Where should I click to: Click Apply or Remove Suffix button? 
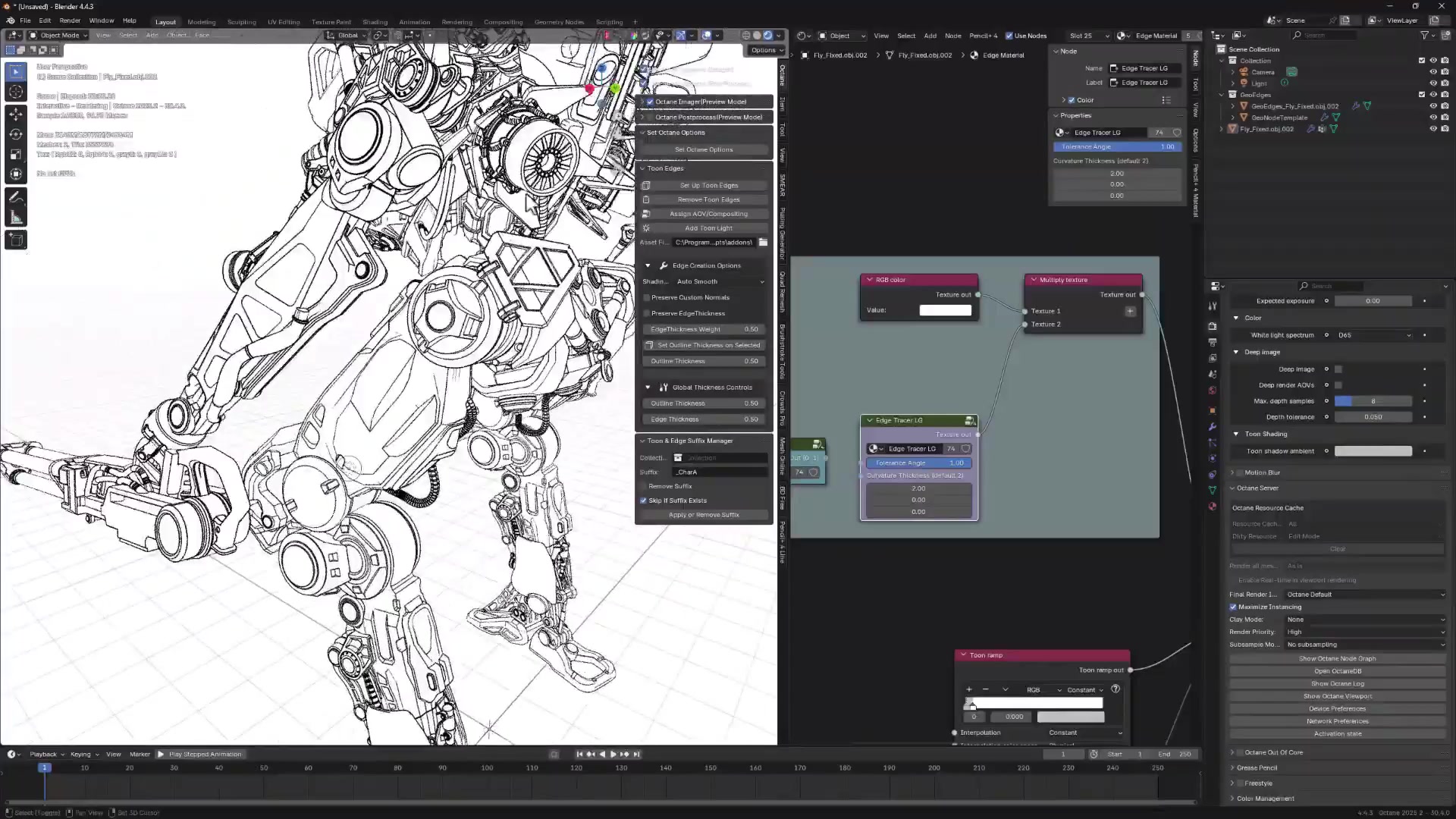[x=704, y=515]
